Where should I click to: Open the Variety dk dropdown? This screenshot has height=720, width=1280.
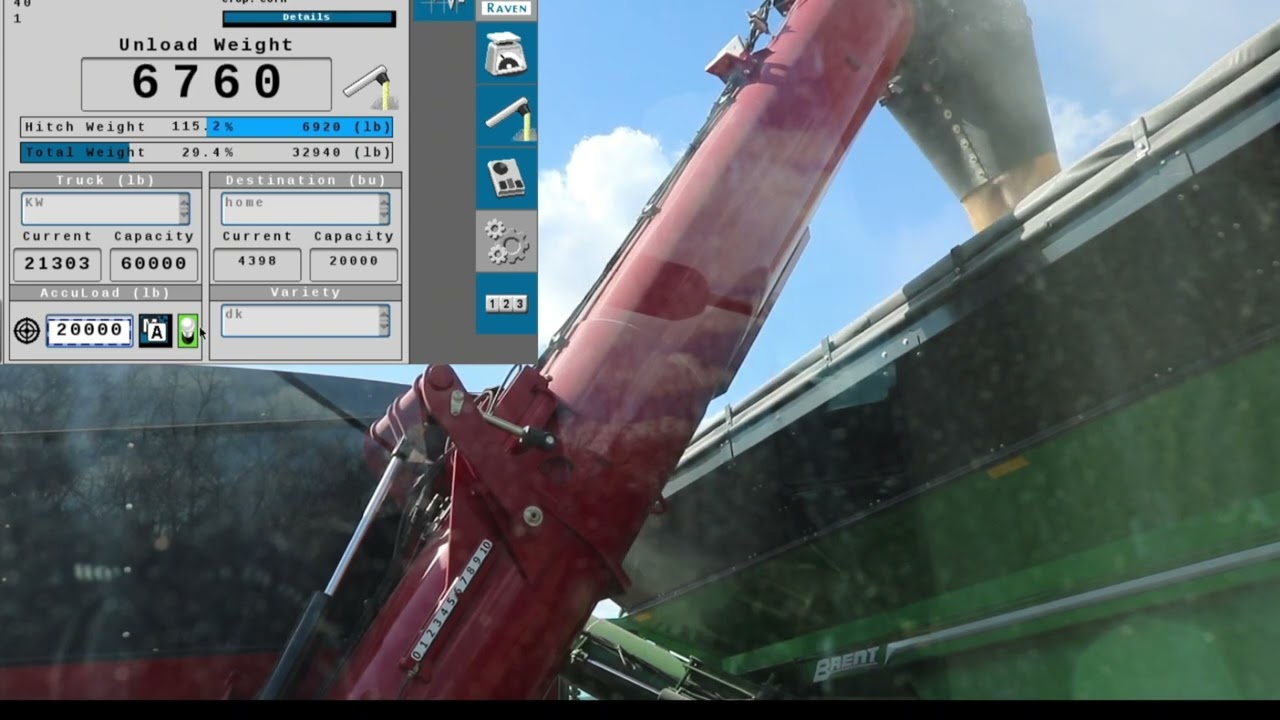pyautogui.click(x=305, y=320)
